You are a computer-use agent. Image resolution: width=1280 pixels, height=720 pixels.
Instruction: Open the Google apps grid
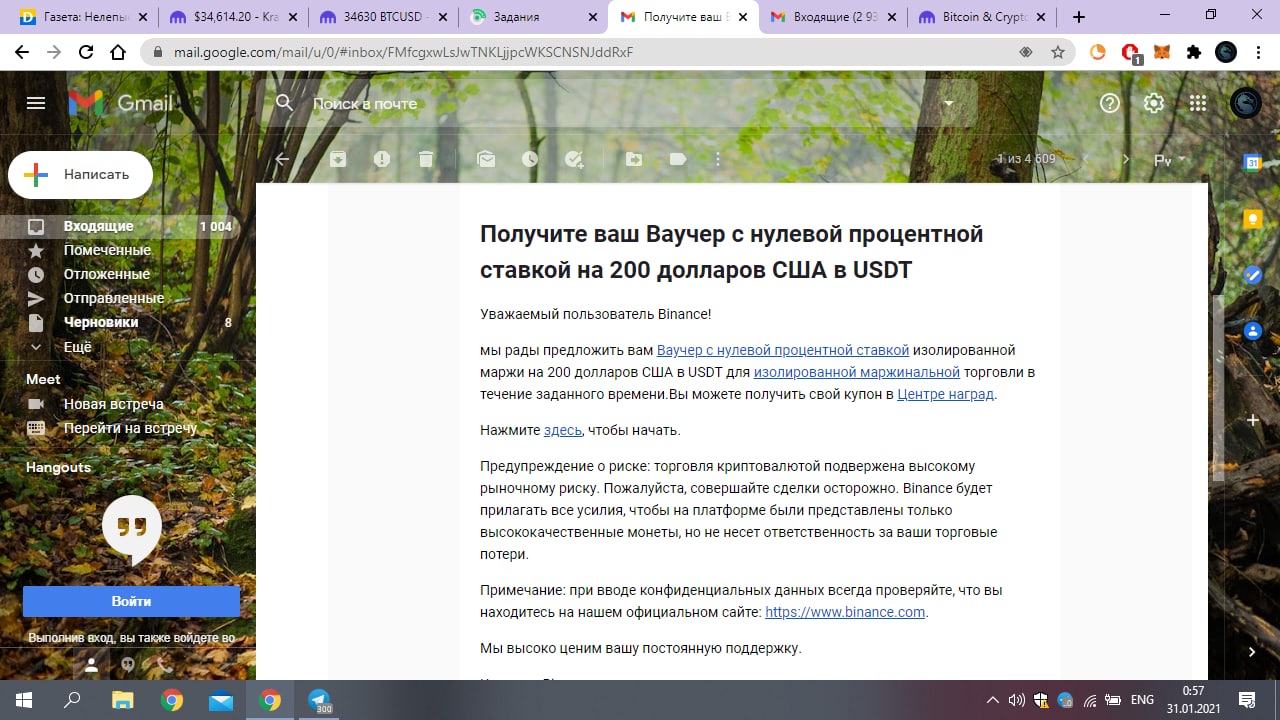(x=1198, y=103)
